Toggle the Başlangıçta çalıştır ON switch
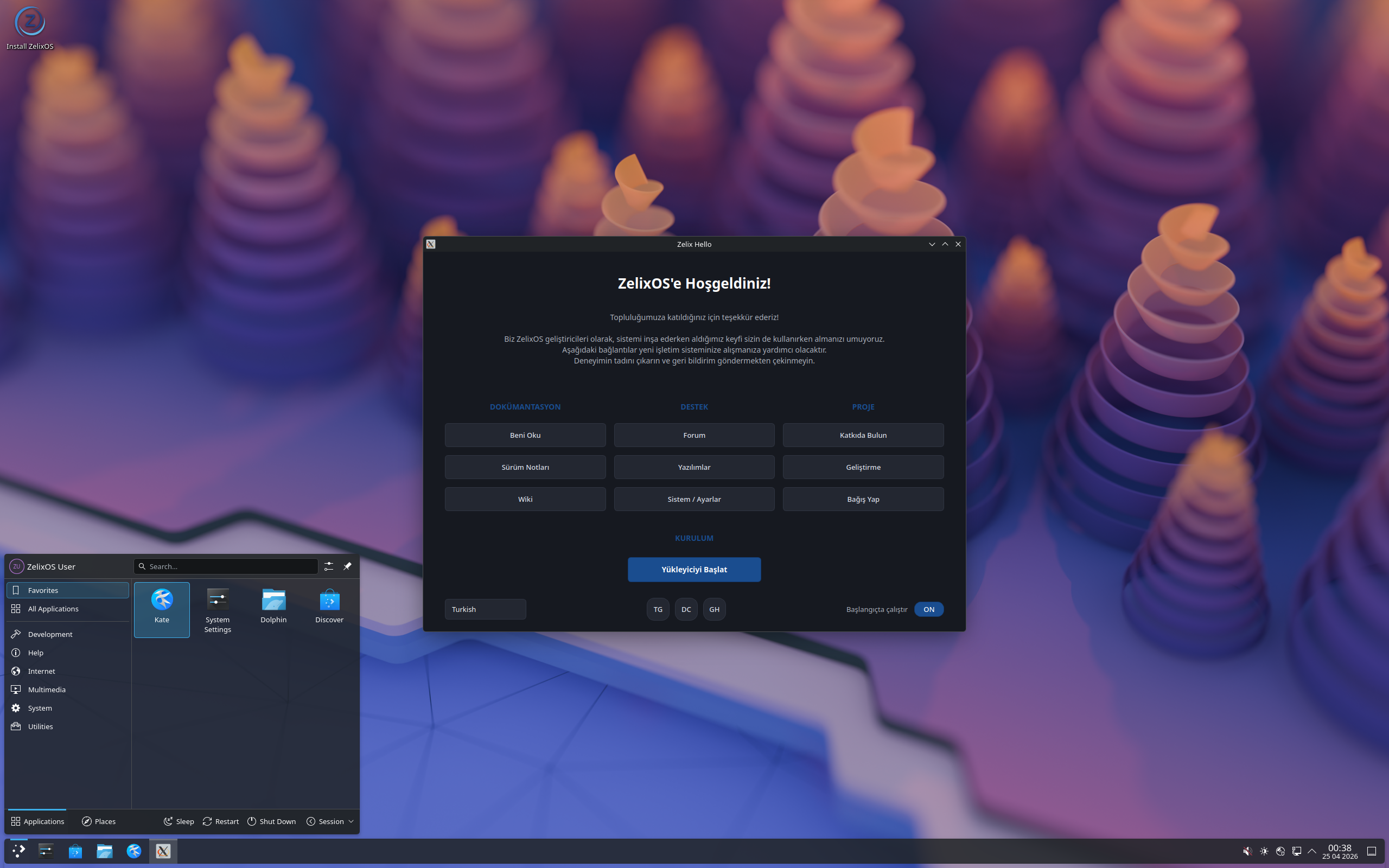This screenshot has width=1389, height=868. pos(929,609)
